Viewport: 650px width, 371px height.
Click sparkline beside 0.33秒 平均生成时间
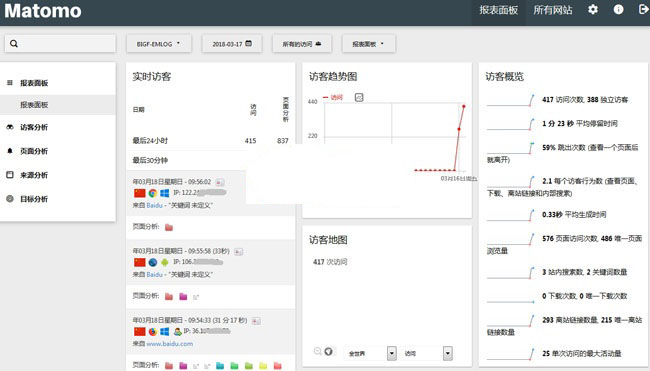[511, 215]
